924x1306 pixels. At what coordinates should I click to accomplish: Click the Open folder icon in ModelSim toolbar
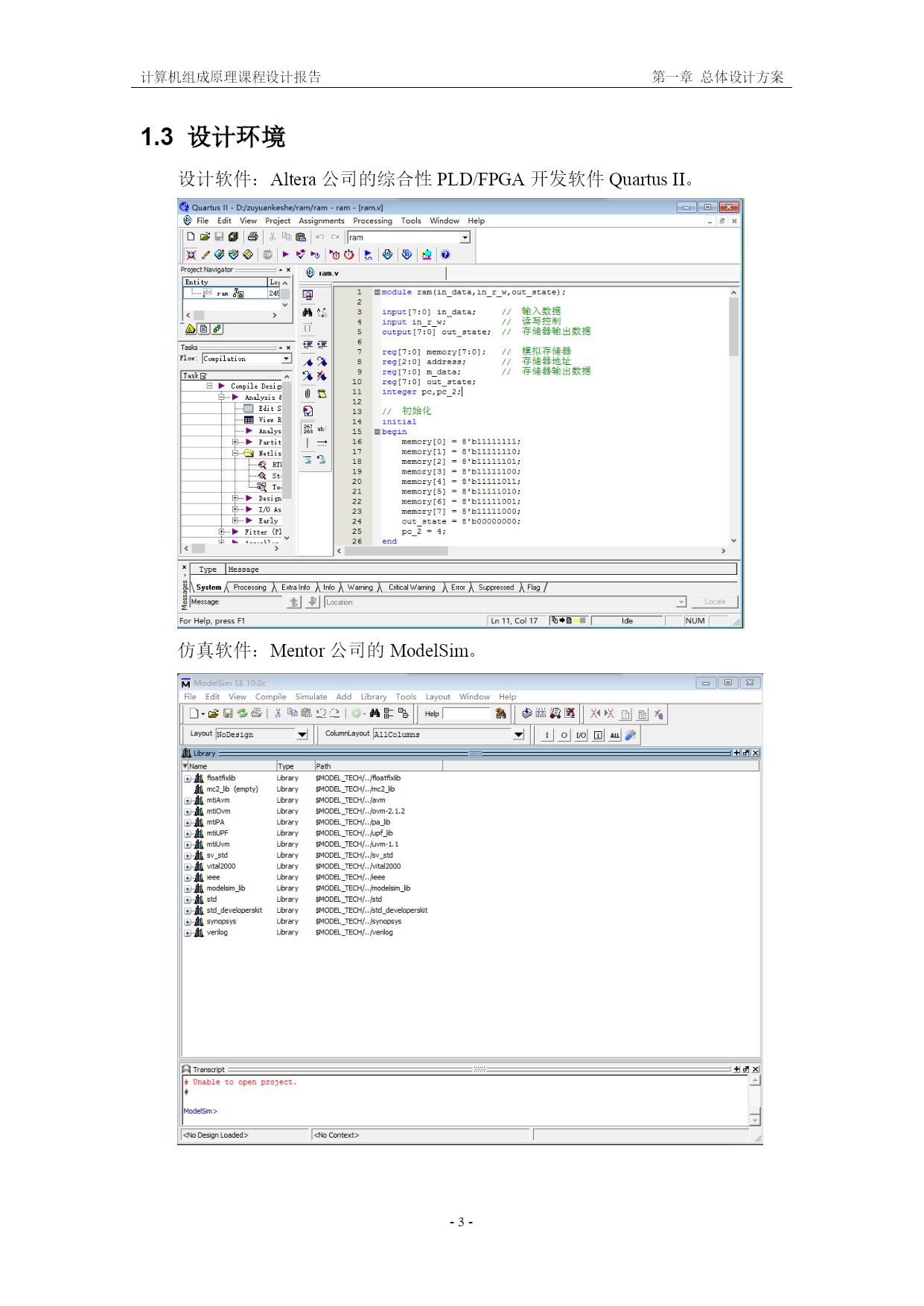pos(214,713)
